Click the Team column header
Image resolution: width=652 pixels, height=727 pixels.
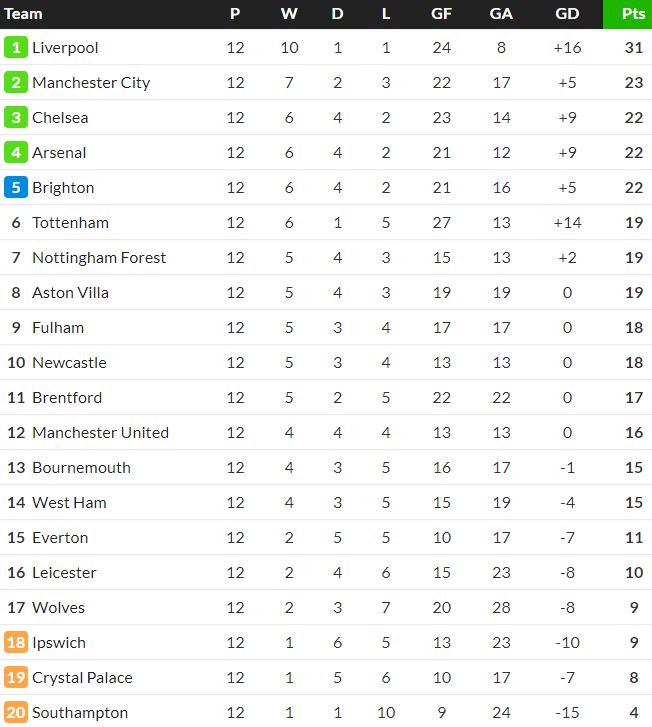[24, 14]
